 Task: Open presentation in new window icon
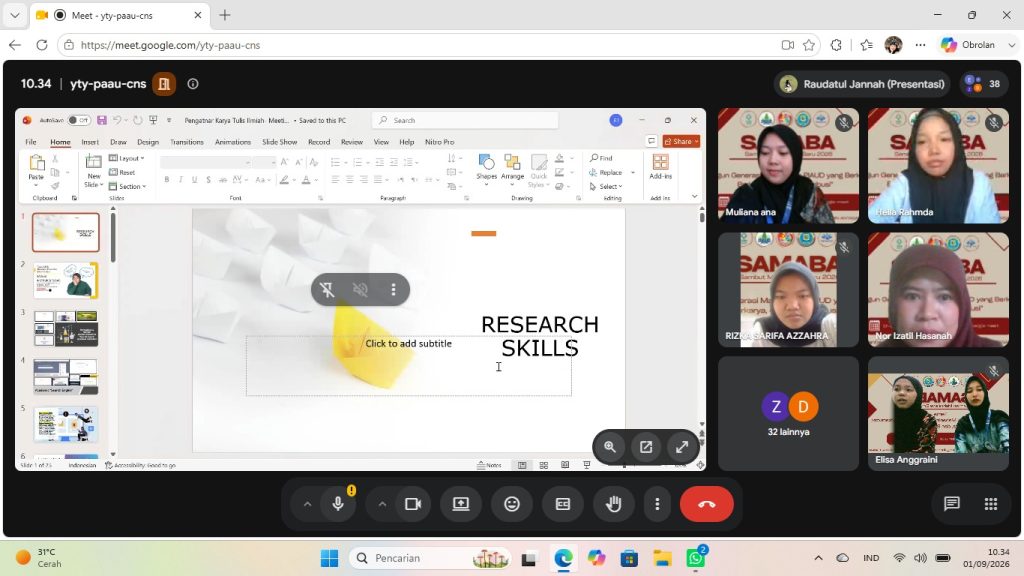(646, 447)
